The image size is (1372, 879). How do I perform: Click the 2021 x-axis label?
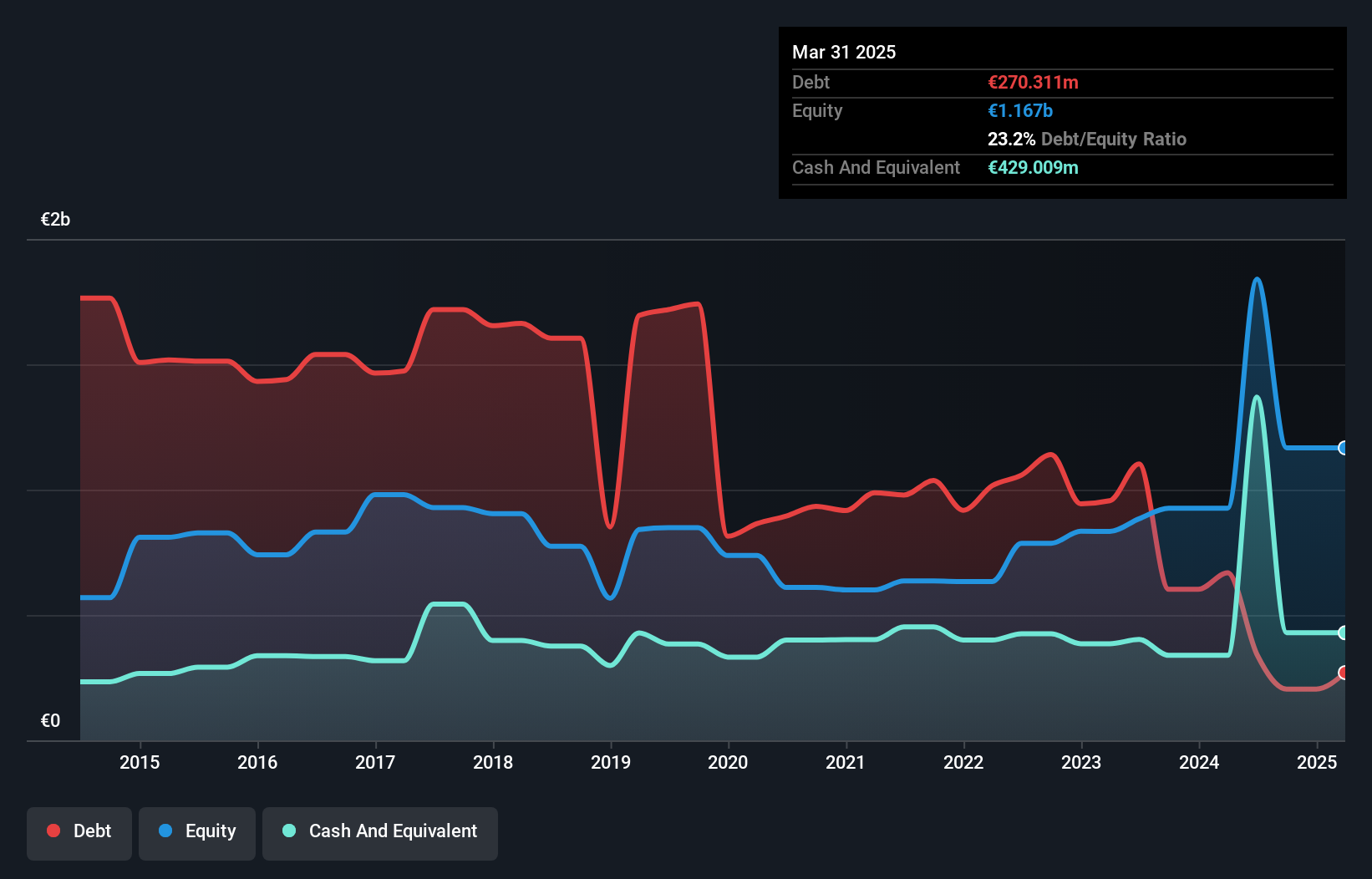[x=846, y=762]
